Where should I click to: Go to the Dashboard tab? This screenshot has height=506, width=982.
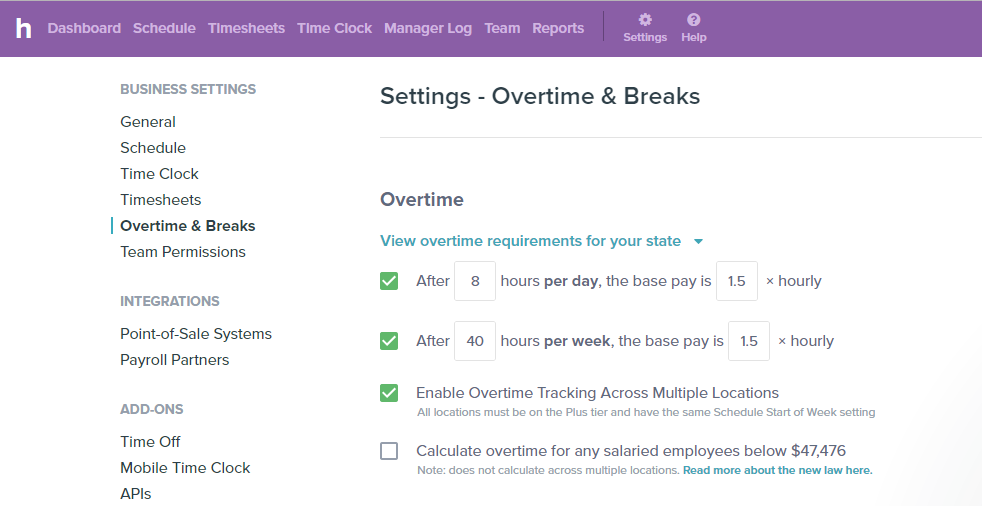point(84,28)
